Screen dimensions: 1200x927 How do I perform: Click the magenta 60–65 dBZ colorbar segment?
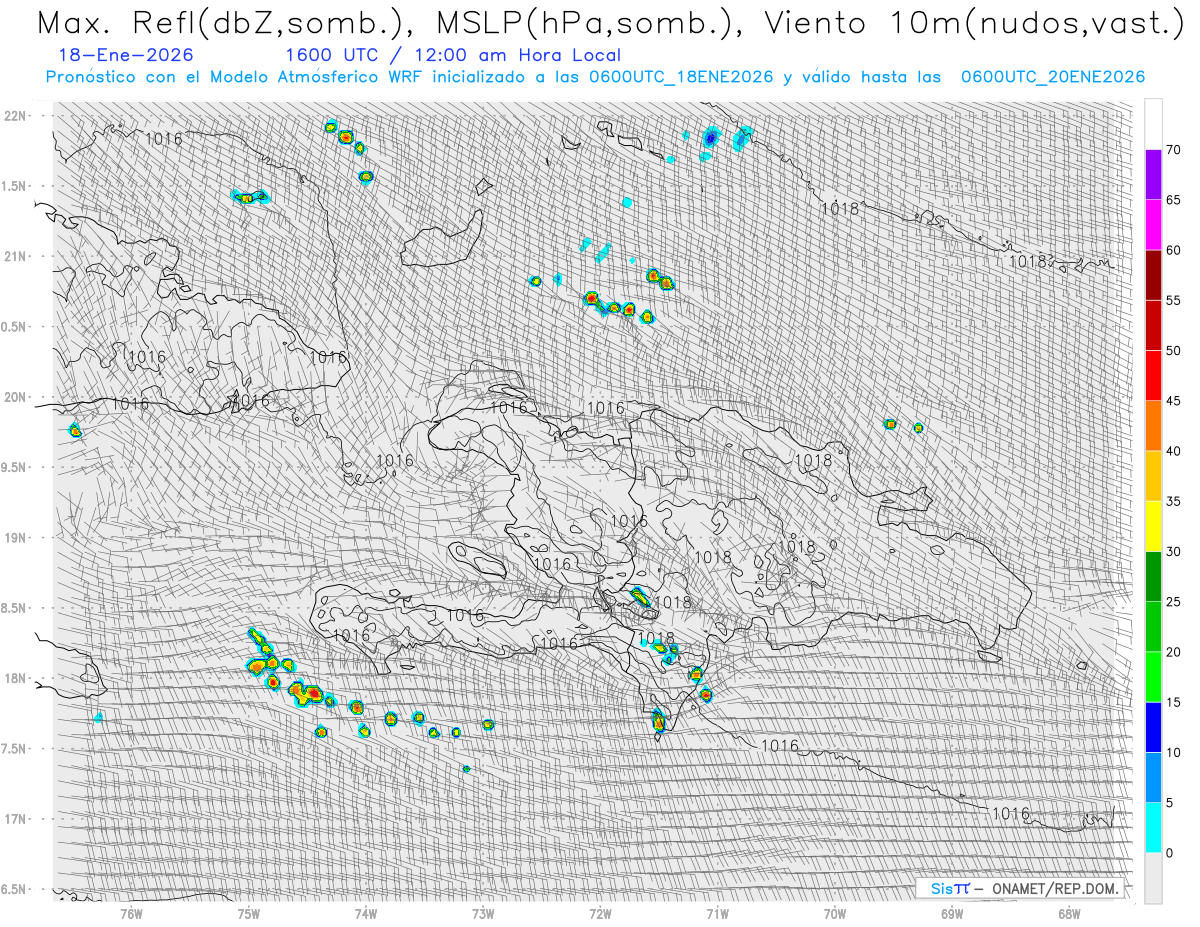[1153, 225]
